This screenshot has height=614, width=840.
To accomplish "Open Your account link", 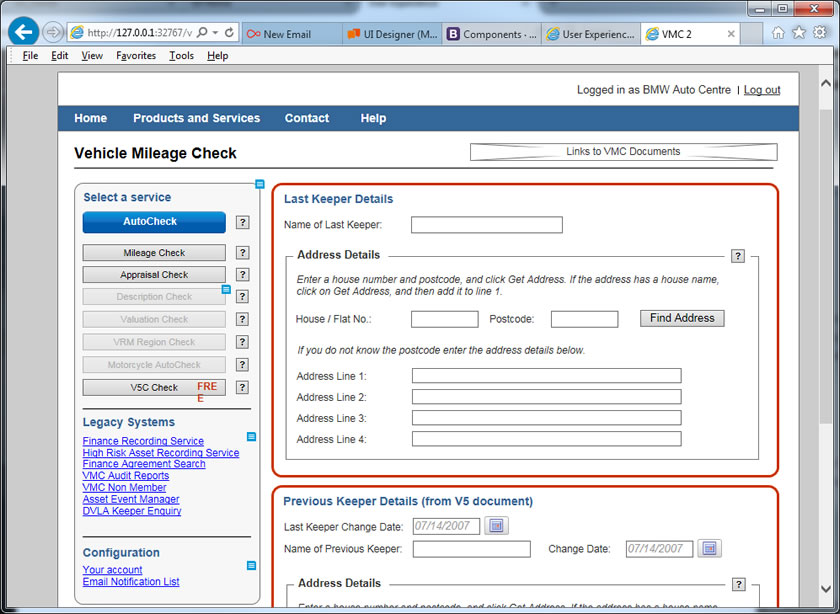I will 112,570.
